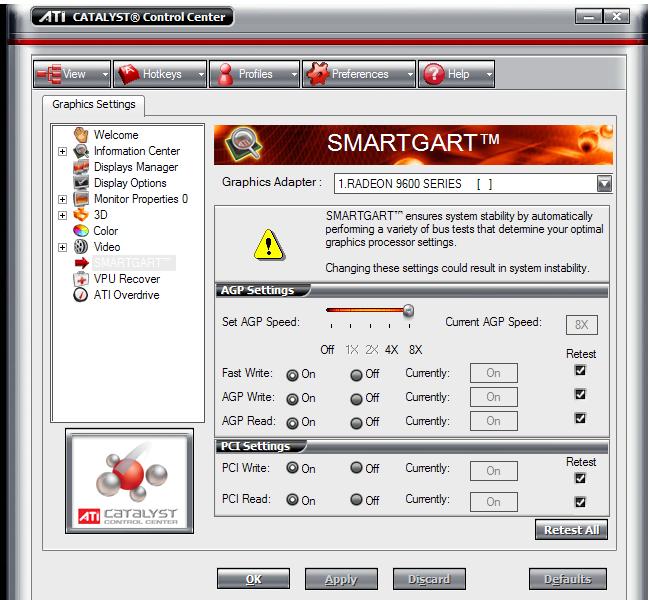Set Fast Write to Off
Screen dimensions: 650x600
(356, 374)
